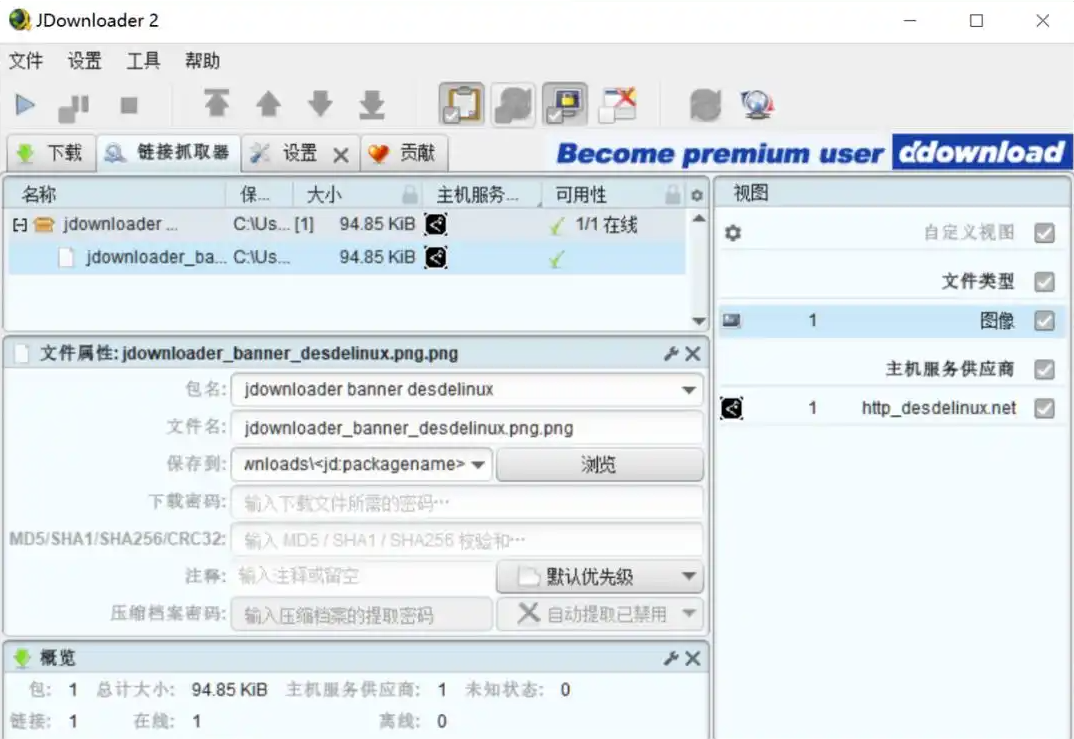Toggle the 自定义视图 checkbox

1045,233
